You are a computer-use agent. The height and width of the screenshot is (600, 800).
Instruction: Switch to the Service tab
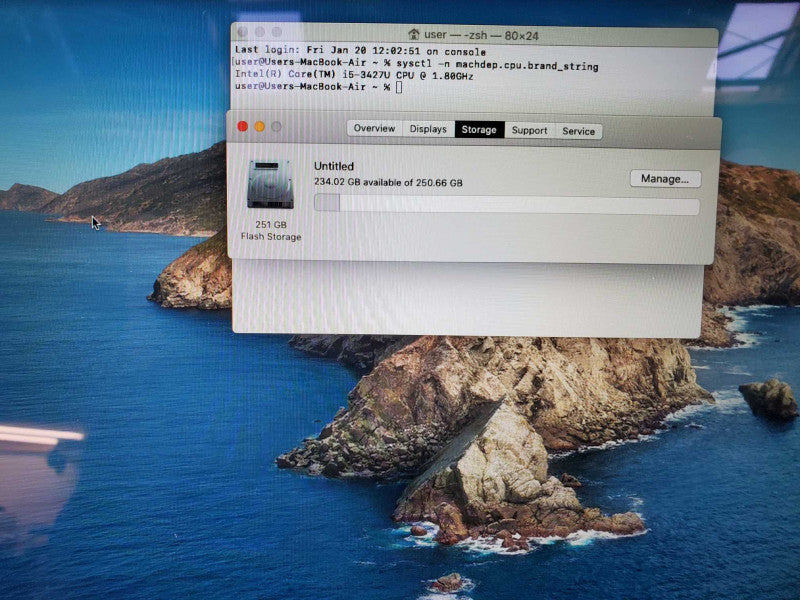coord(579,131)
